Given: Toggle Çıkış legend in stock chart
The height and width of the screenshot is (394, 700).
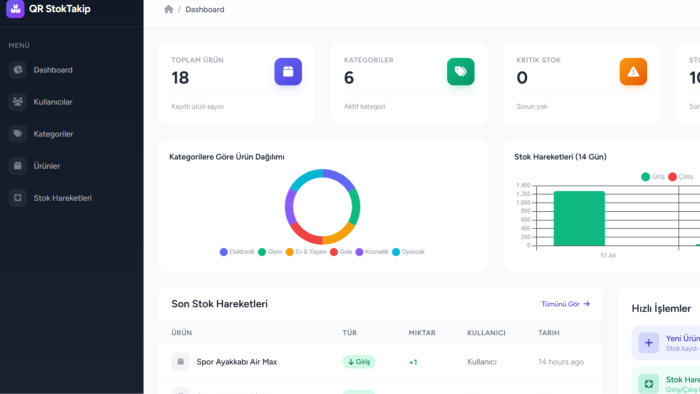Looking at the screenshot, I should pyautogui.click(x=681, y=177).
